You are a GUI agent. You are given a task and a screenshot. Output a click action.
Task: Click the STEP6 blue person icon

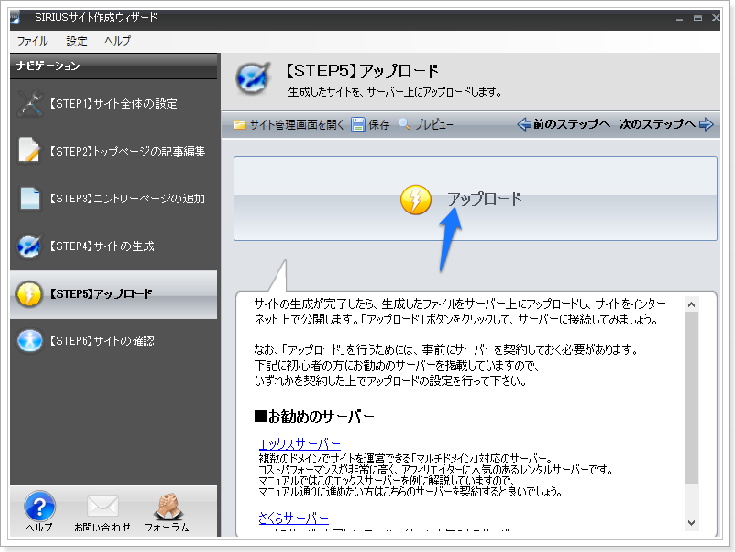pyautogui.click(x=30, y=341)
